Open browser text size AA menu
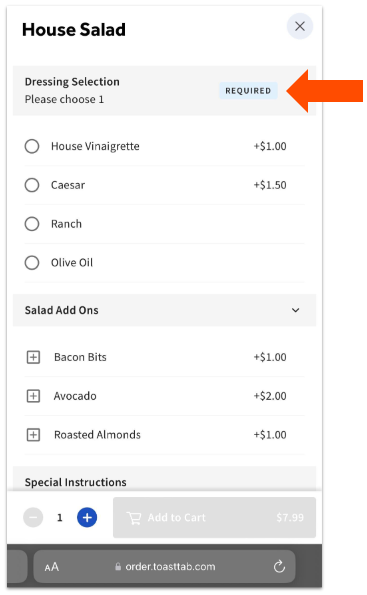 [52, 567]
